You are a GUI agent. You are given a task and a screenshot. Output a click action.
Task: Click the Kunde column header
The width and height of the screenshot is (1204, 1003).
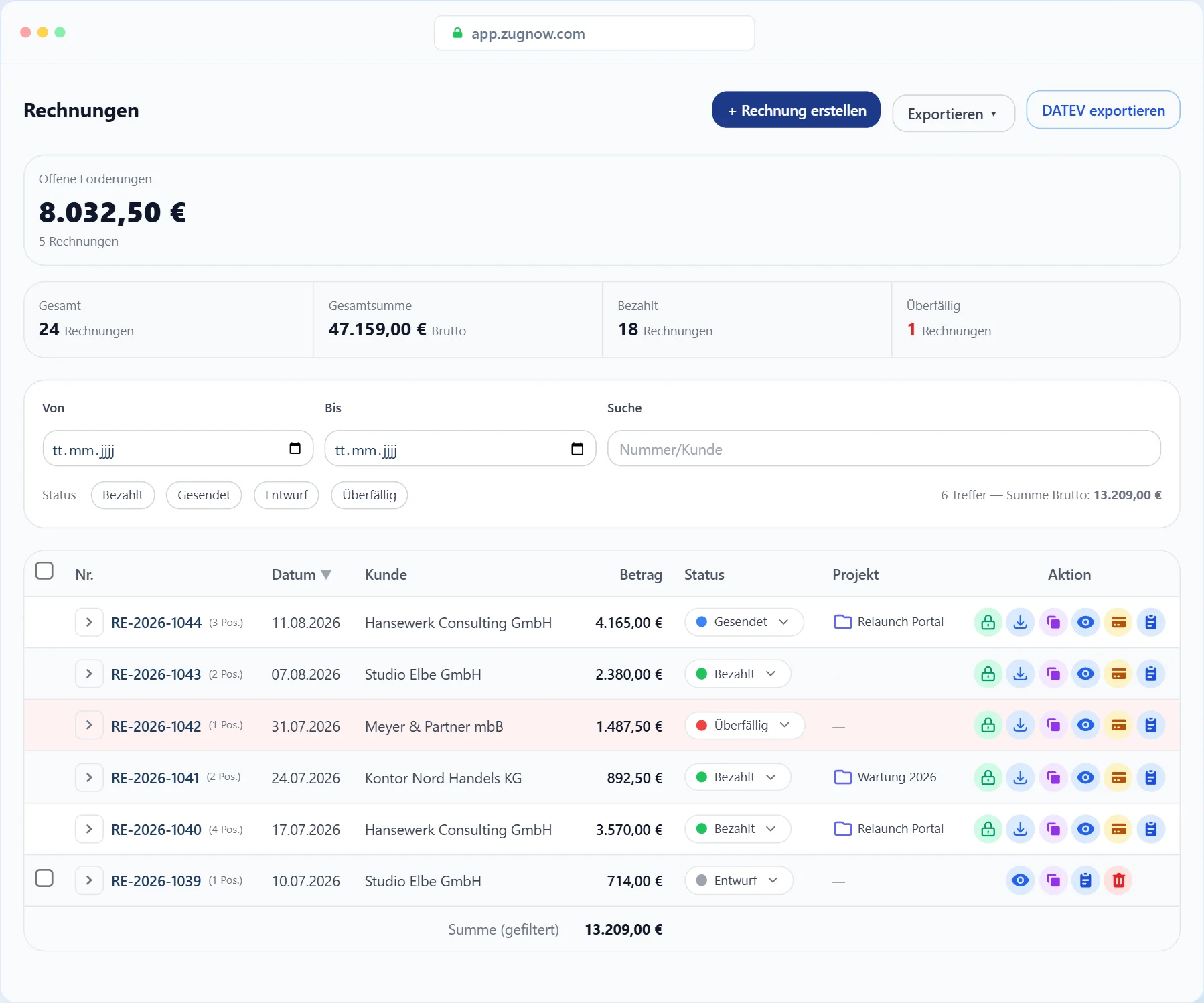tap(386, 575)
